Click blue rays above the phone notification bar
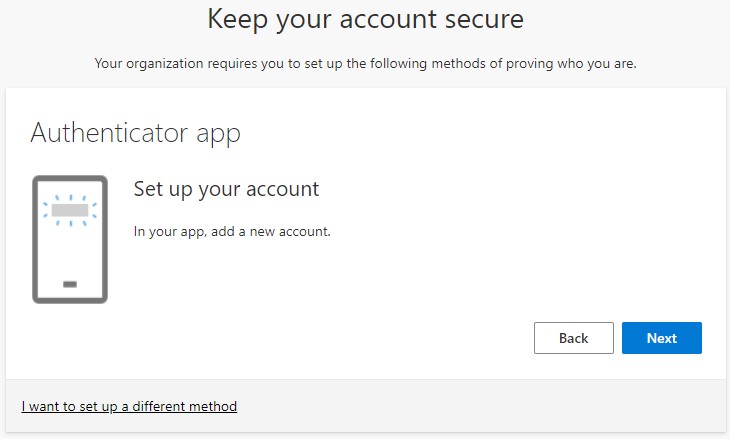The image size is (730, 439). pyautogui.click(x=70, y=197)
